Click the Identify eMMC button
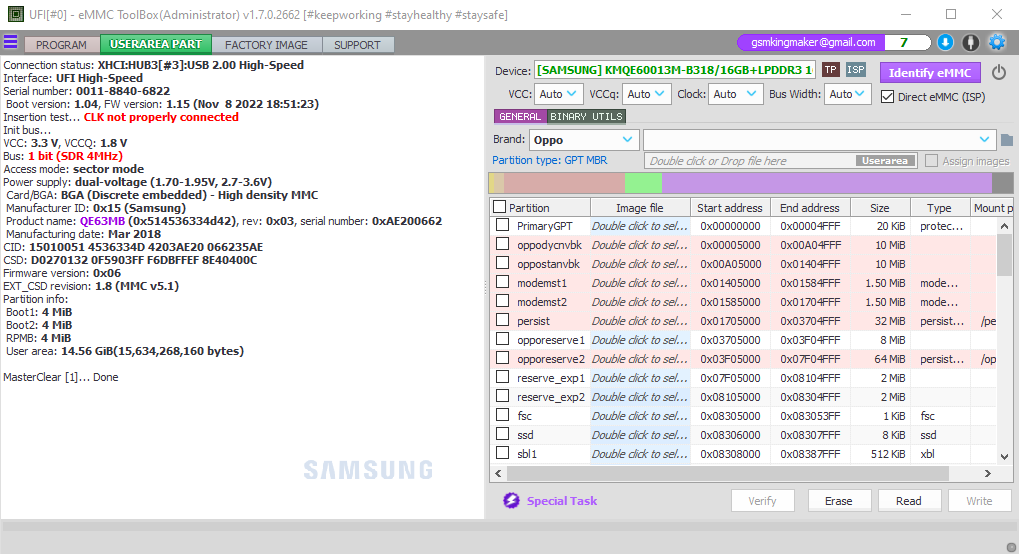1019x554 pixels. [x=930, y=73]
